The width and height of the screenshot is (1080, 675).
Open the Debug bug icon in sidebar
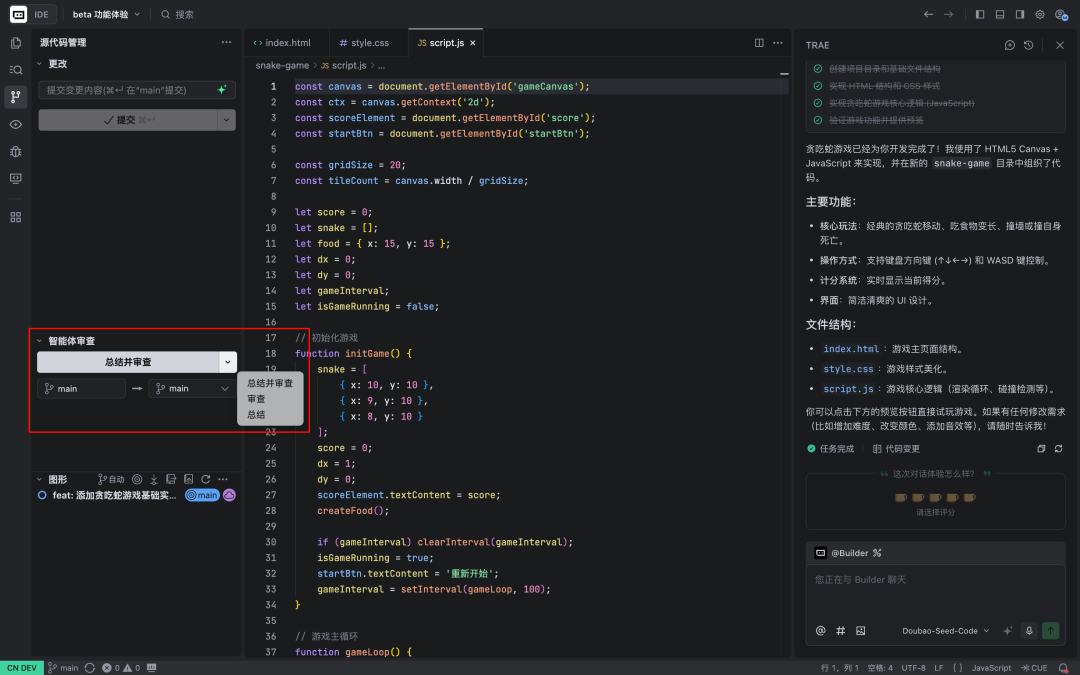15,151
